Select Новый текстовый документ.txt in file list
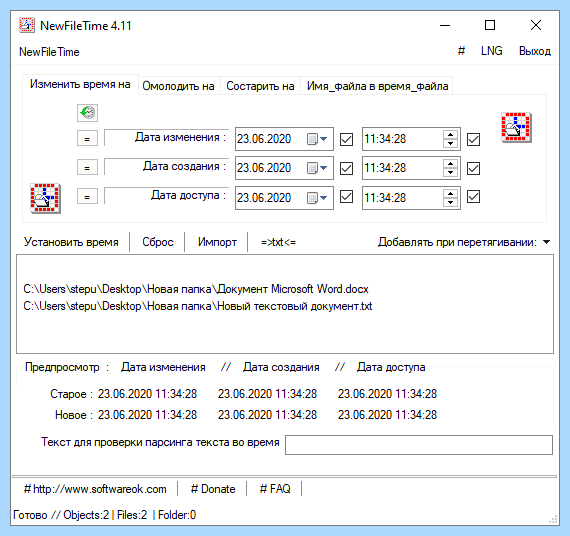The height and width of the screenshot is (536, 570). (198, 306)
